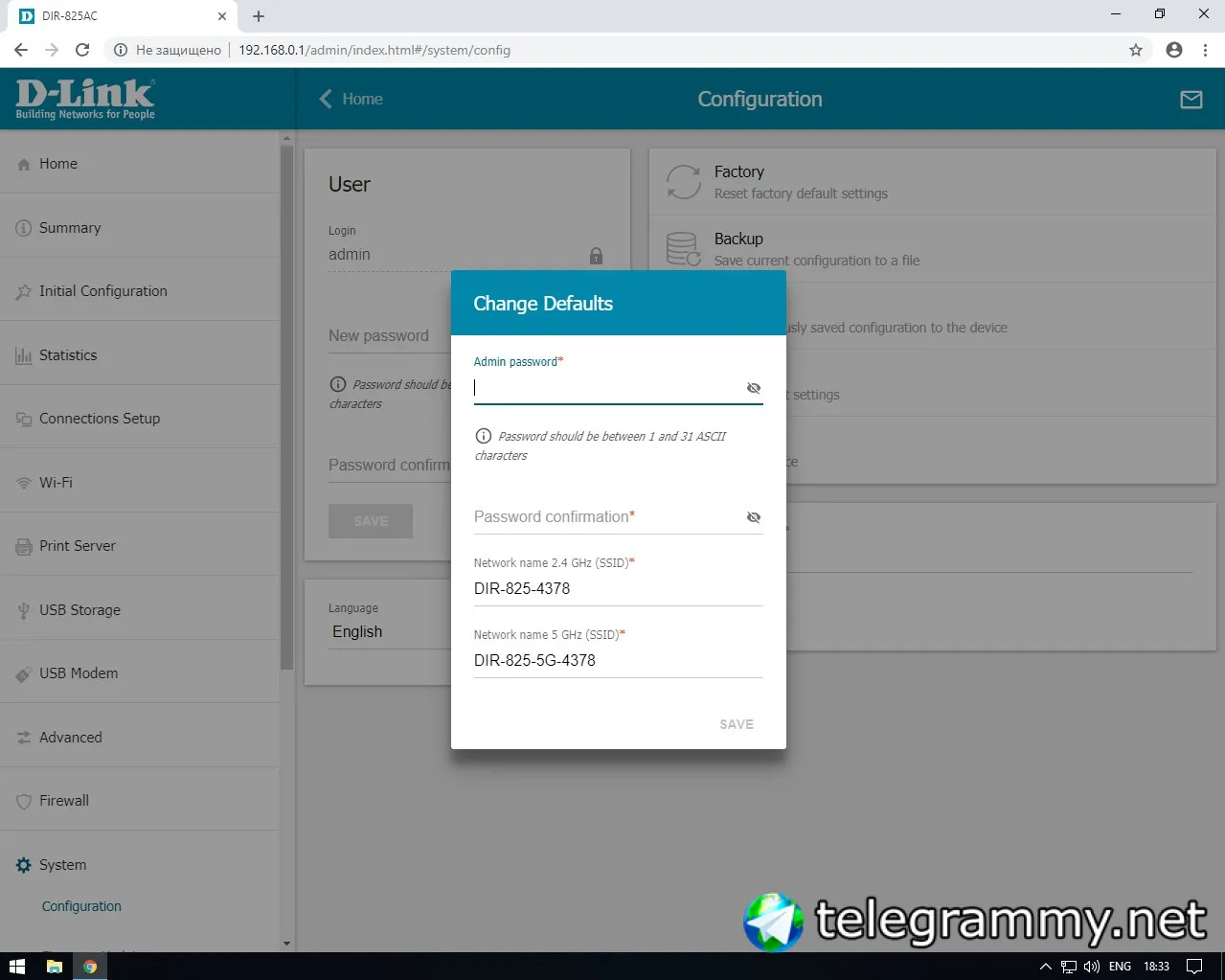Image resolution: width=1225 pixels, height=980 pixels.
Task: Show hidden system tray icons chevron
Action: pos(1045,967)
